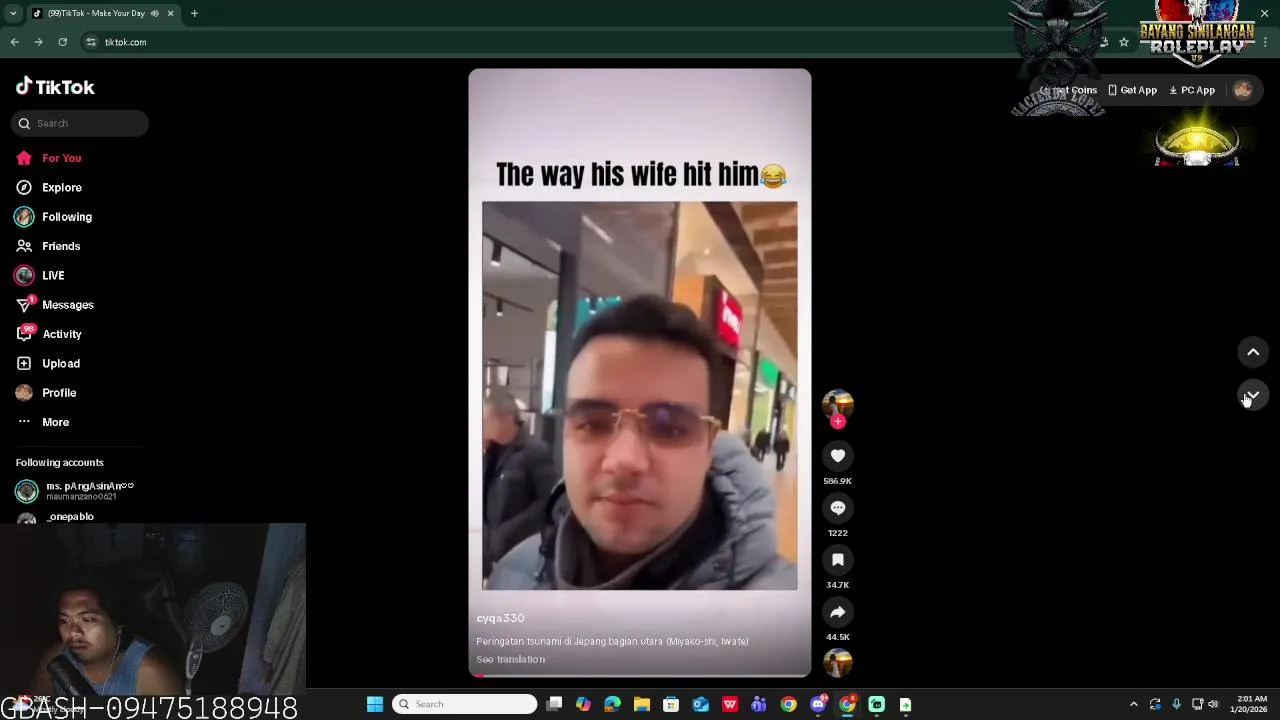1280x720 pixels.
Task: Open the tab search dropdown
Action: [x=13, y=13]
